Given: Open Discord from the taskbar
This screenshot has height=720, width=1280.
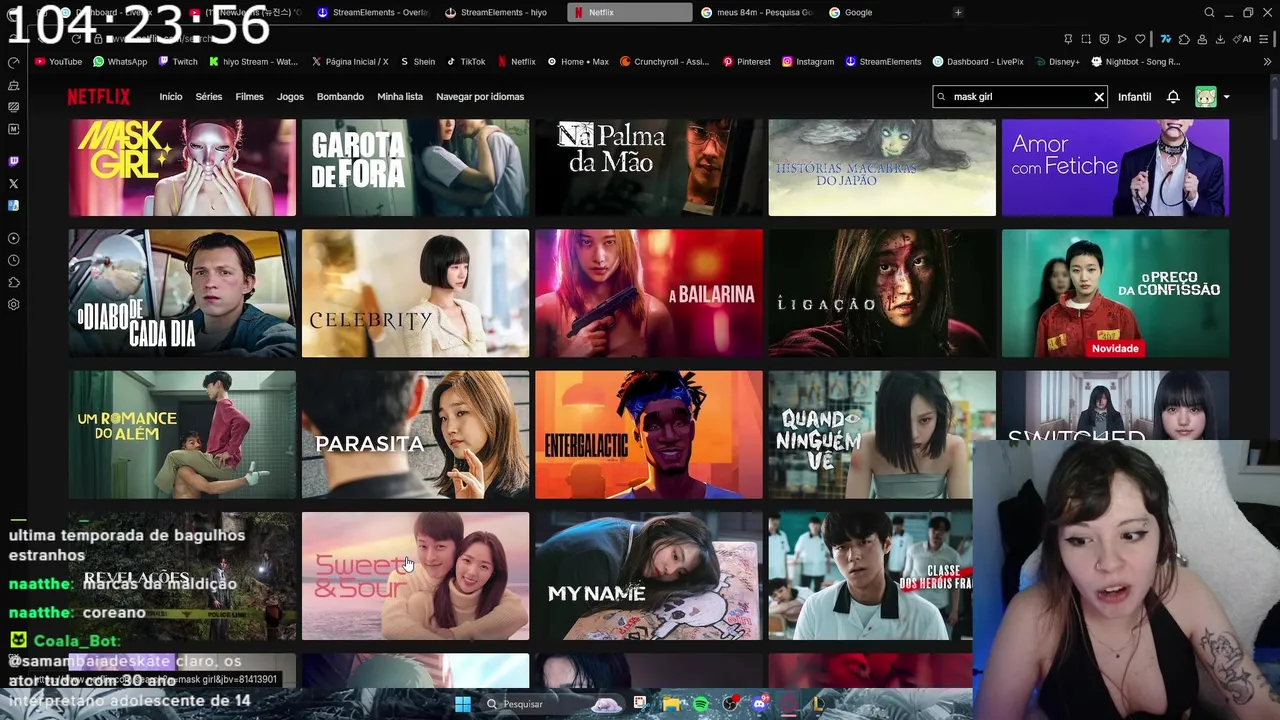Looking at the screenshot, I should point(760,704).
